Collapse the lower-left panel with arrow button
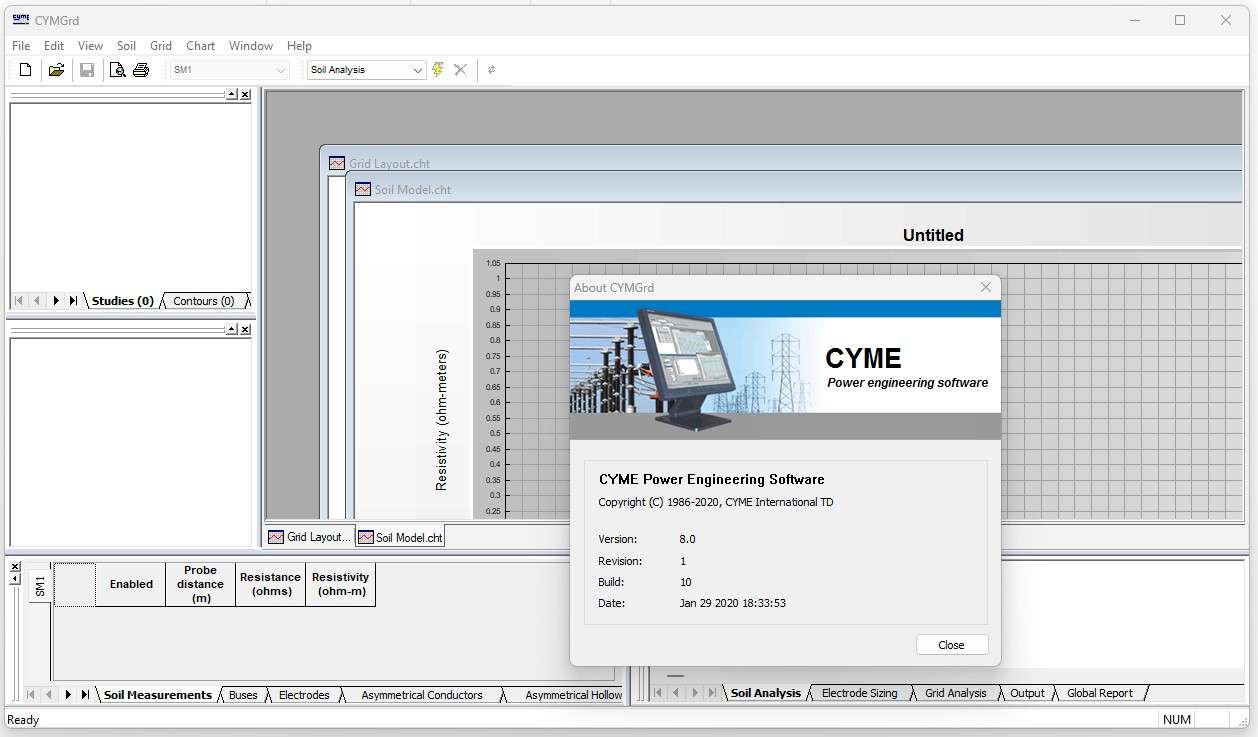The height and width of the screenshot is (737, 1258). (x=231, y=328)
